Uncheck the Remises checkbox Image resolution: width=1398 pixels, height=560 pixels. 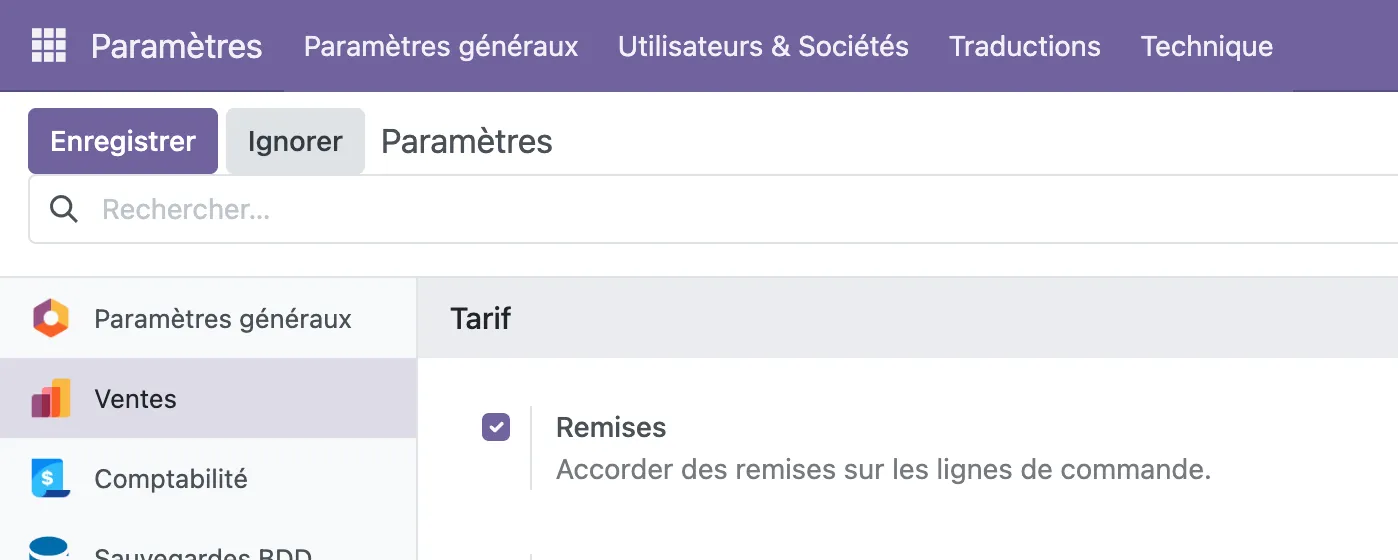point(496,427)
